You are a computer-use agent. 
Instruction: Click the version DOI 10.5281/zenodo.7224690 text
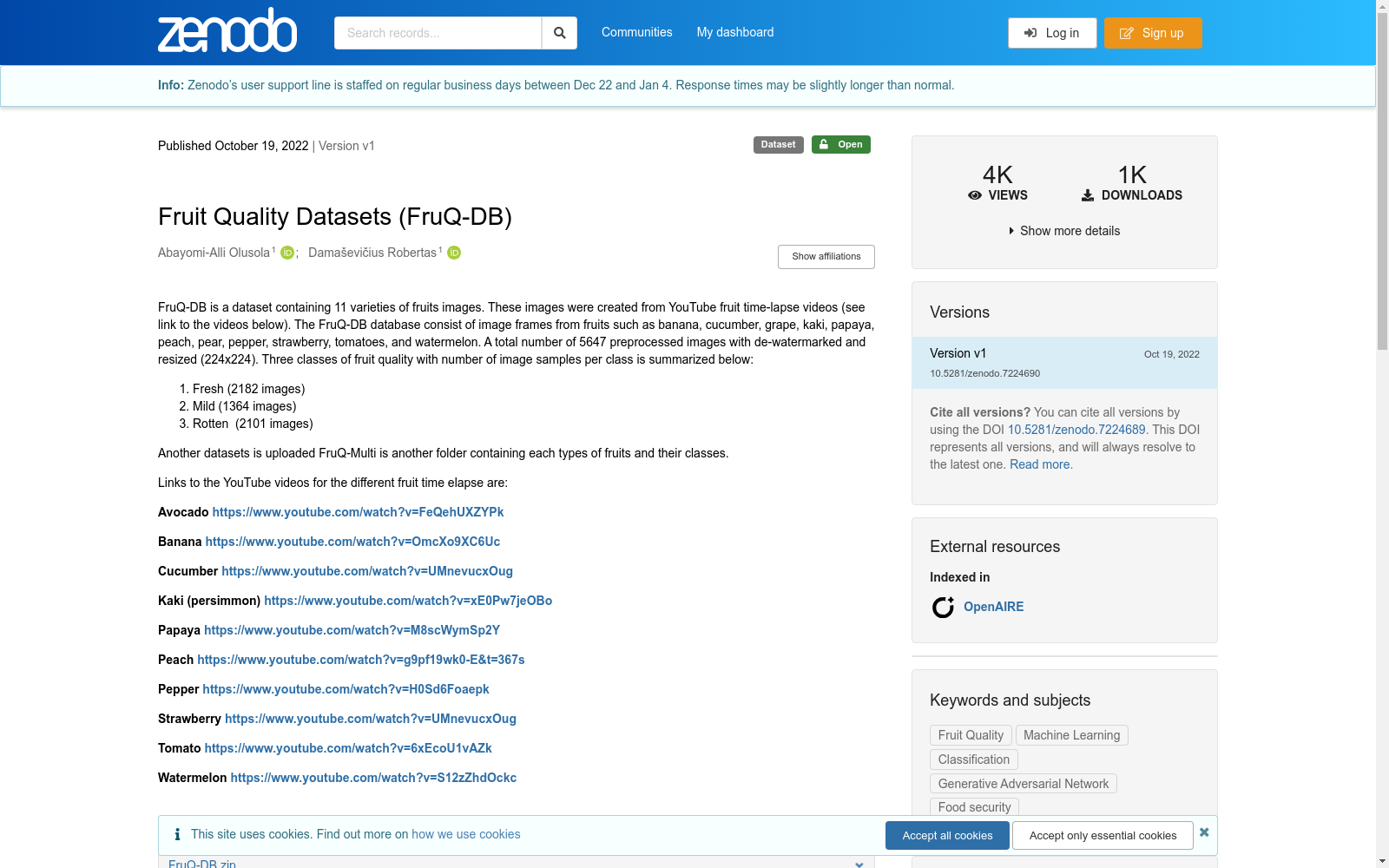point(984,374)
